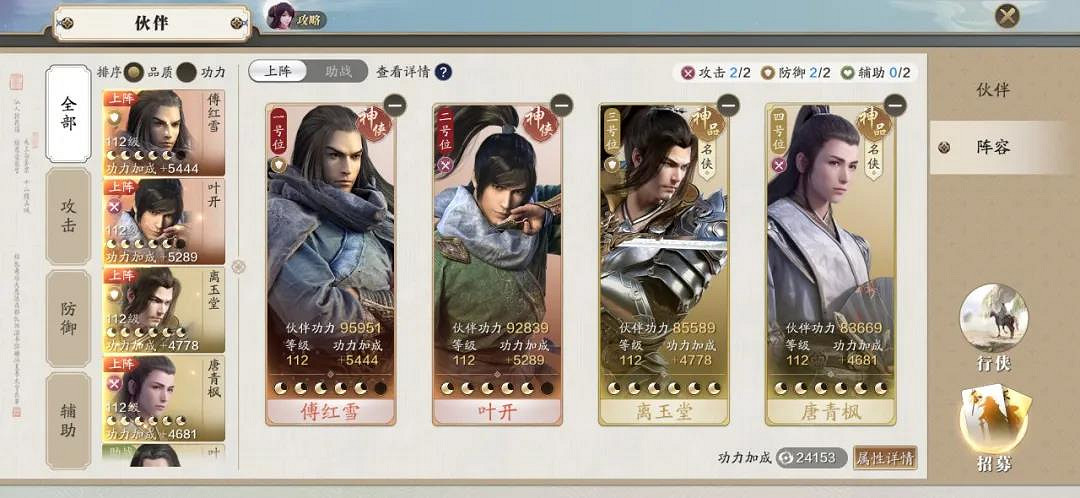Remove 离玉堂 via the minus icon
Viewport: 1080px width, 498px height.
pos(728,105)
